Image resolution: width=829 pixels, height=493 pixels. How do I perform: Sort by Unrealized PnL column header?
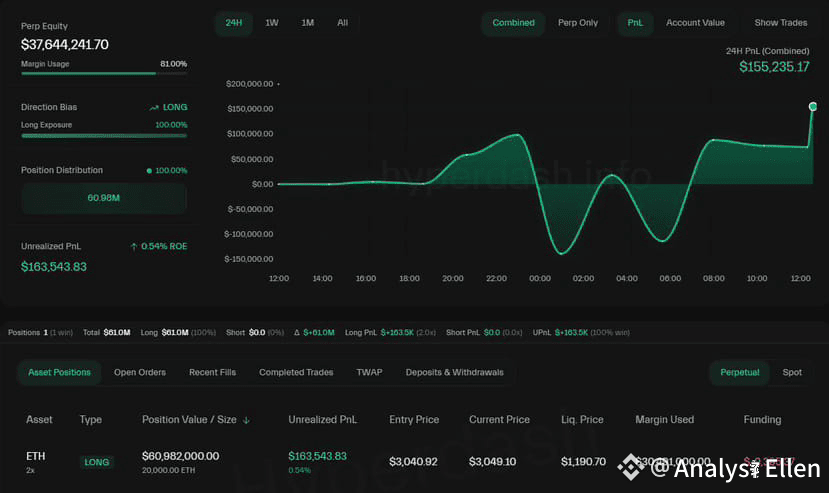pyautogui.click(x=323, y=419)
